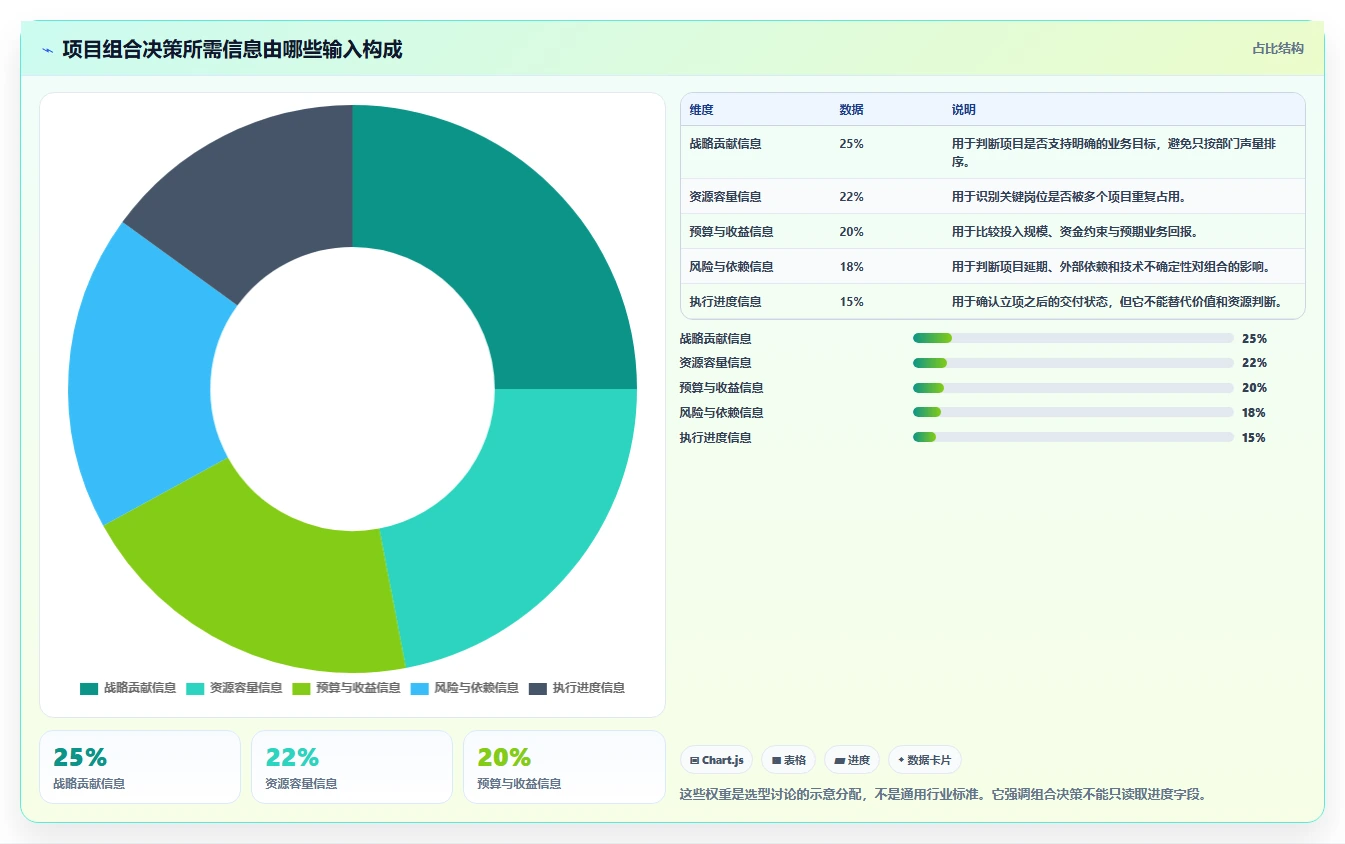Viewport: 1345px width, 844px height.
Task: Open the 25% 战略贡献信息 stat card
Action: coord(140,767)
